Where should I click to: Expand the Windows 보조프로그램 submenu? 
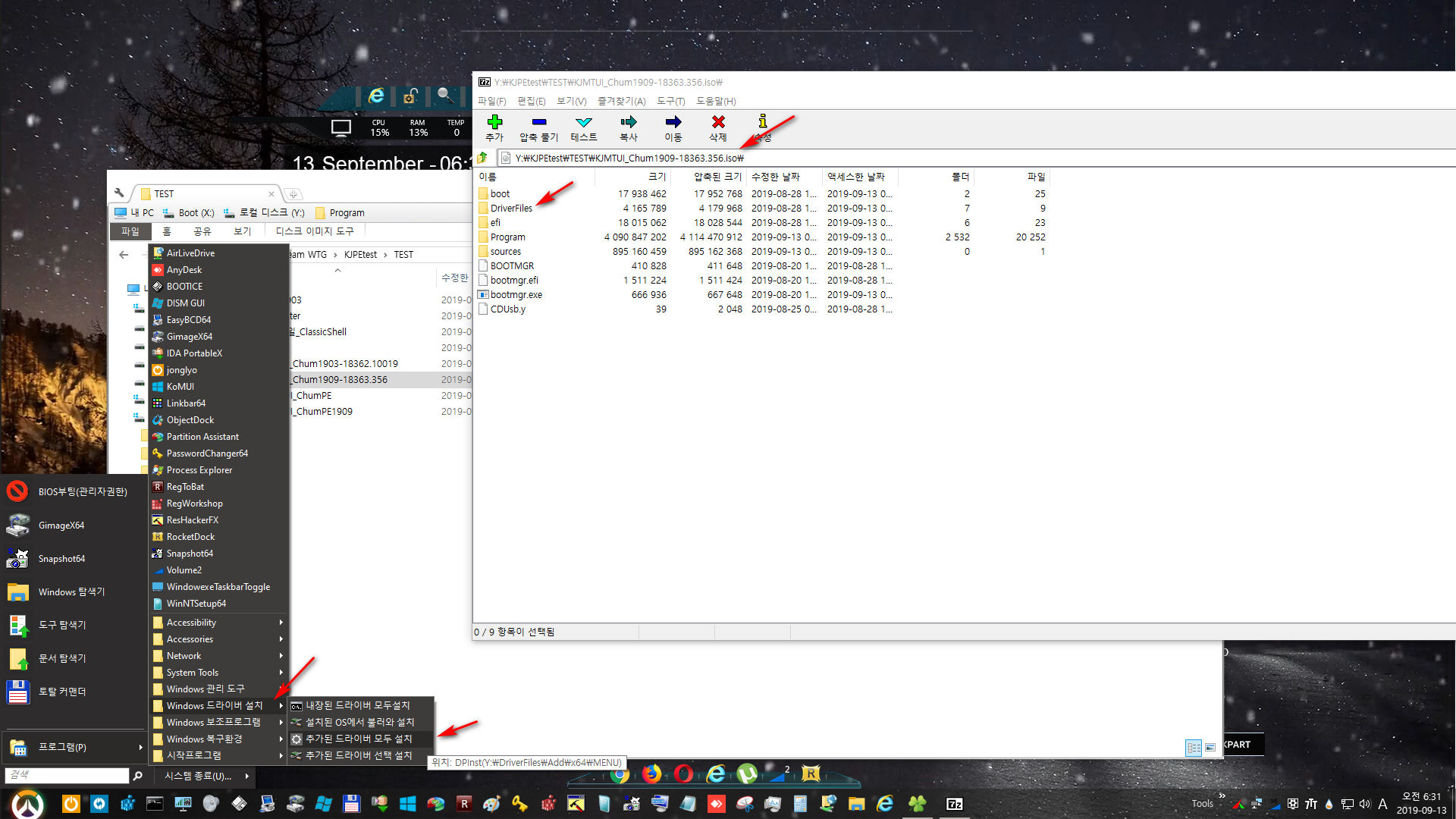[218, 723]
